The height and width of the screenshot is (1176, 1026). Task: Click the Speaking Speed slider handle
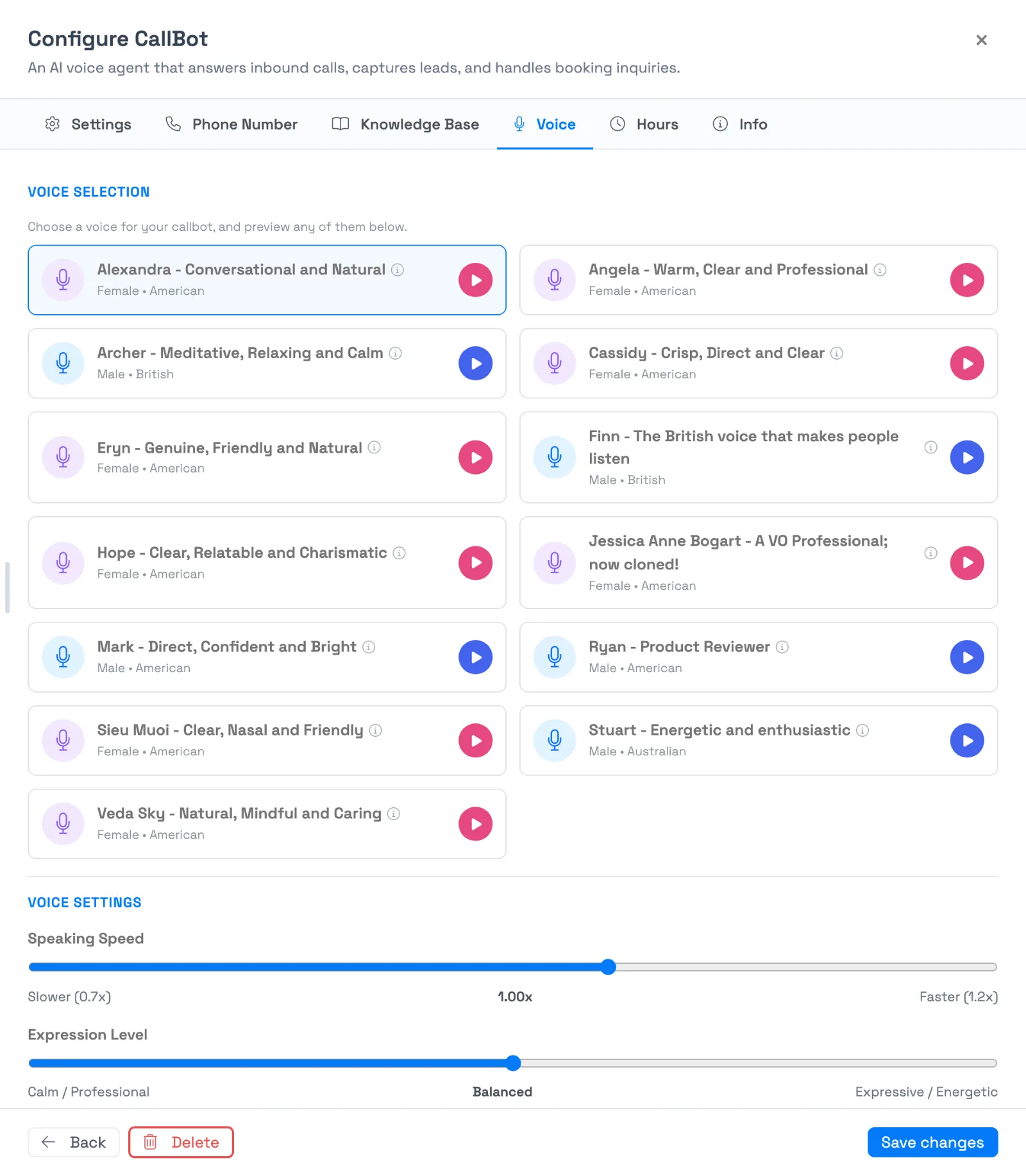pos(609,967)
